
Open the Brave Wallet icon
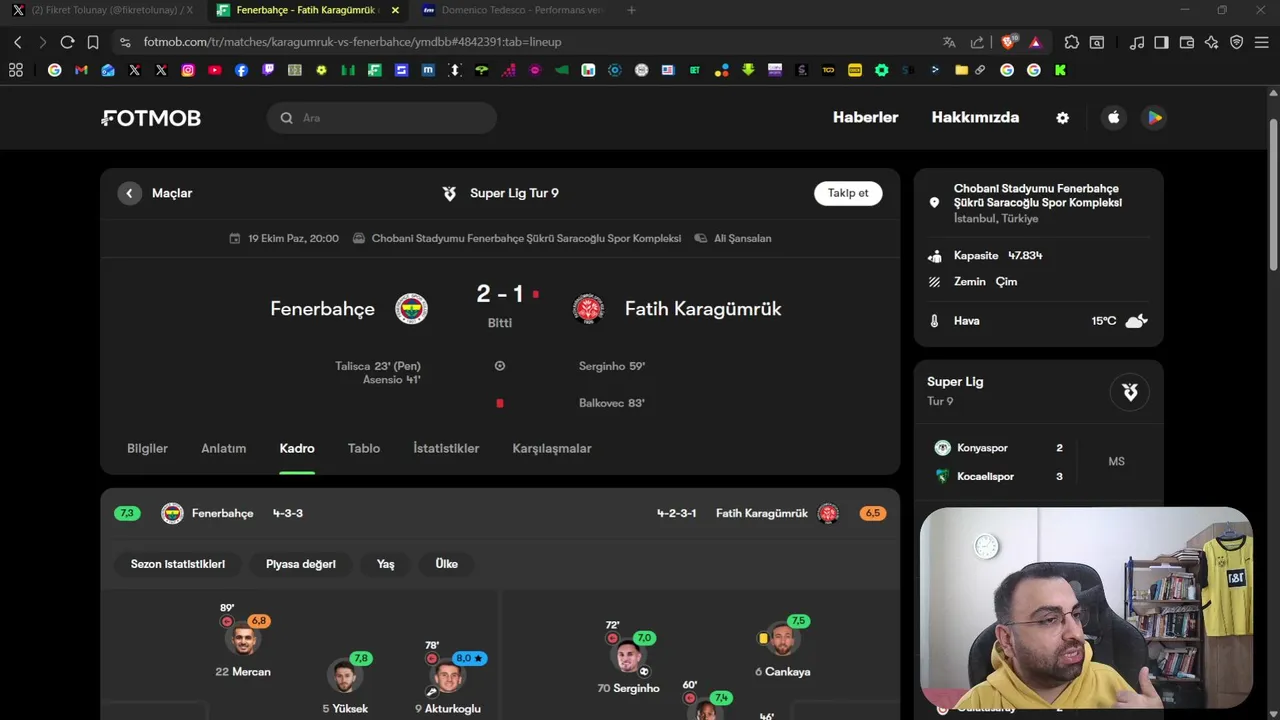[1187, 42]
